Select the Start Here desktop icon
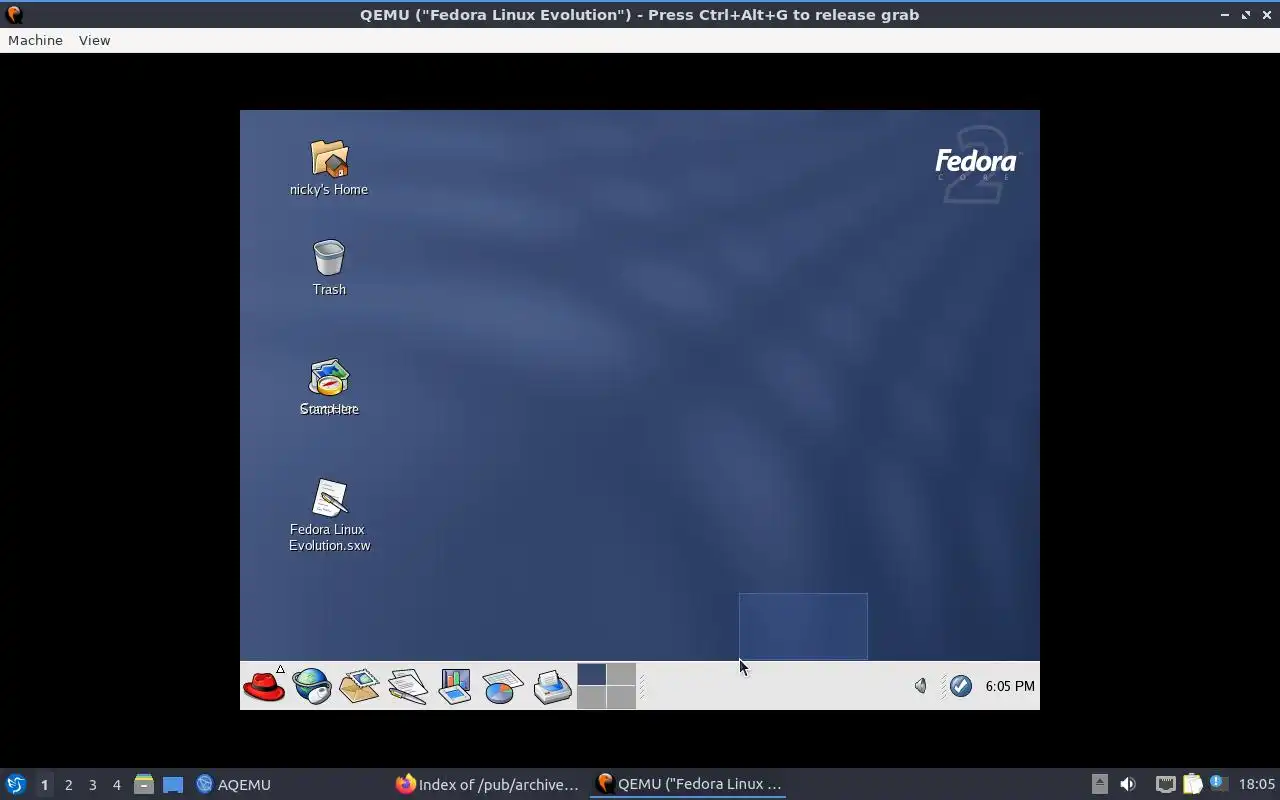The image size is (1280, 800). (329, 388)
